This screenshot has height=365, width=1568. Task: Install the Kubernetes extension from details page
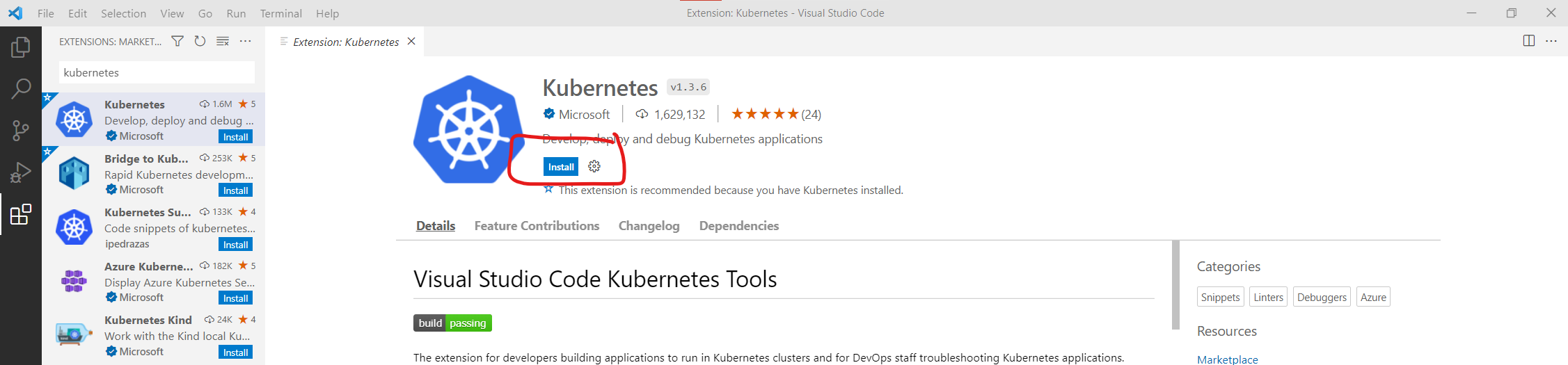561,167
